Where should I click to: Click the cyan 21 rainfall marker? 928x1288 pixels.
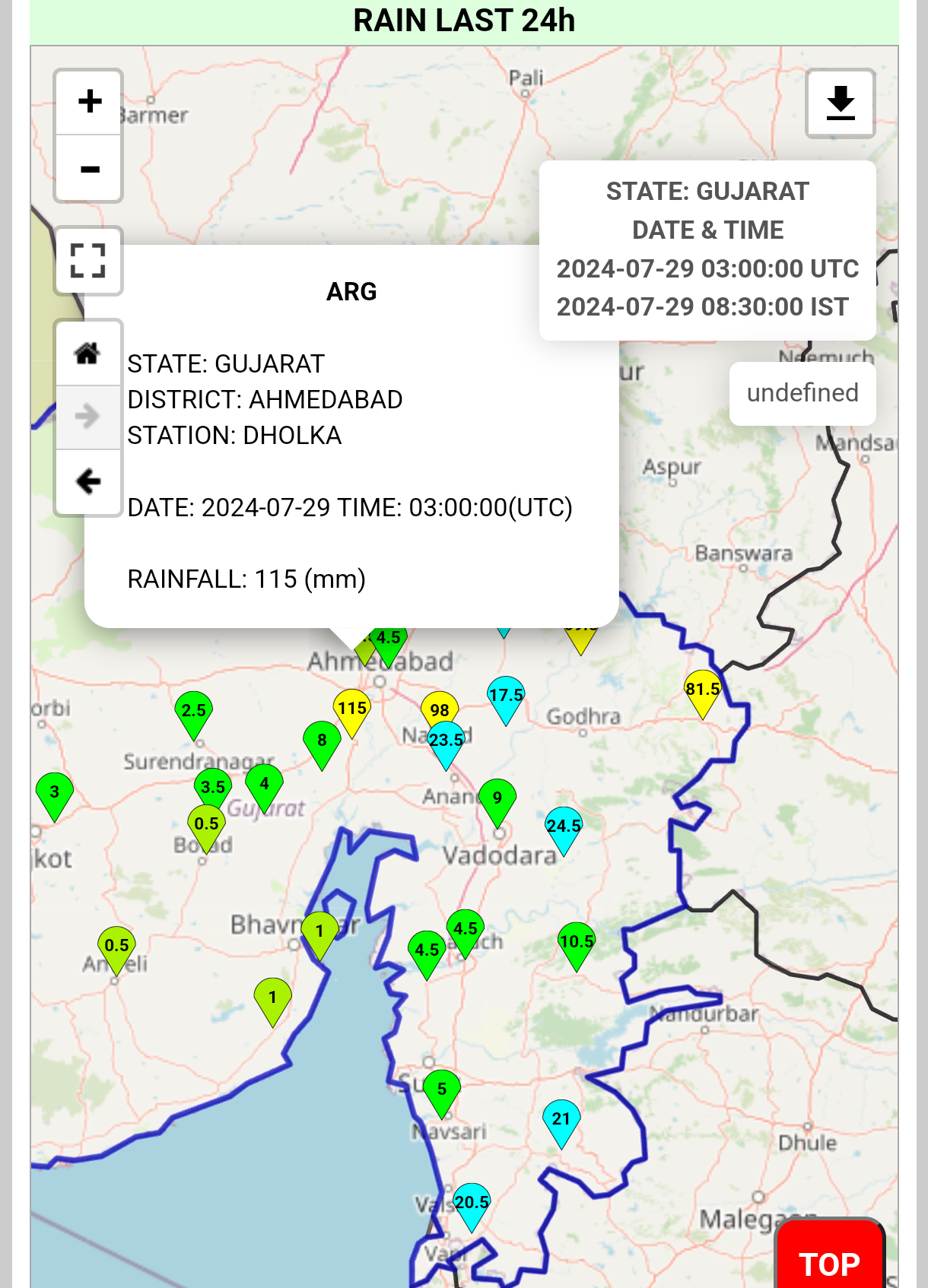point(561,1120)
